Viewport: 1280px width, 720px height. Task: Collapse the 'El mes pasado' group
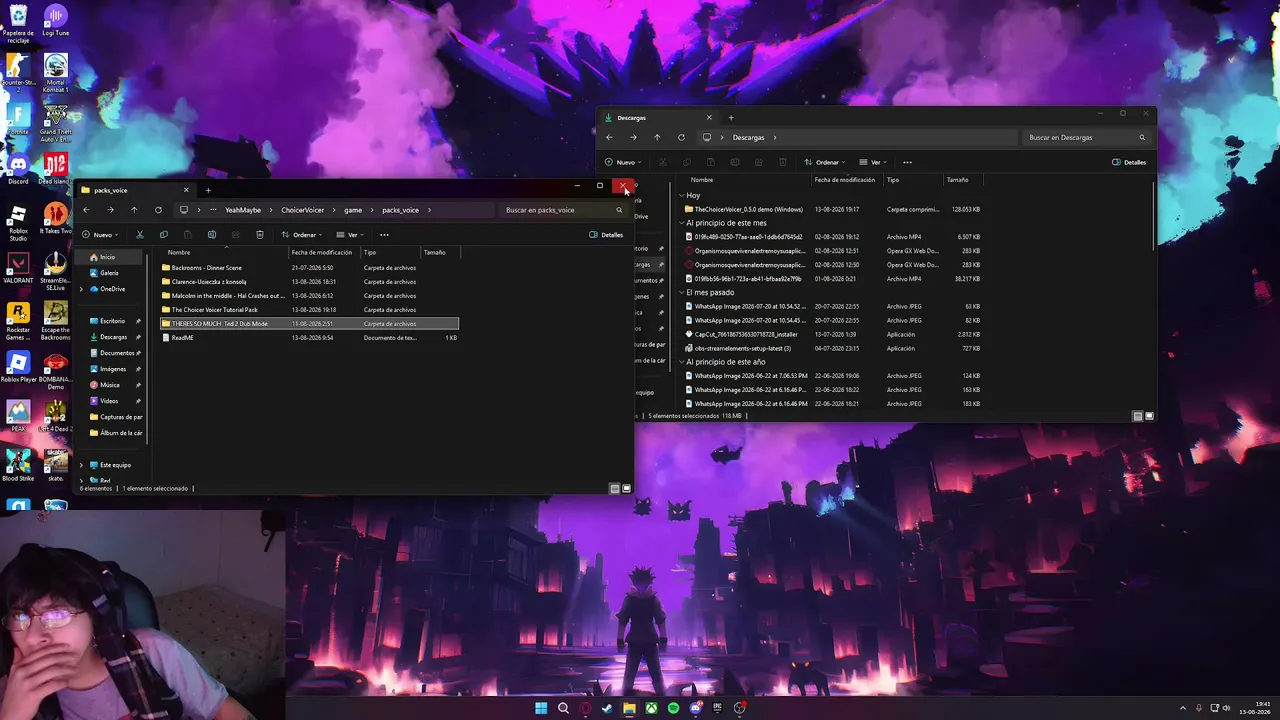click(681, 292)
